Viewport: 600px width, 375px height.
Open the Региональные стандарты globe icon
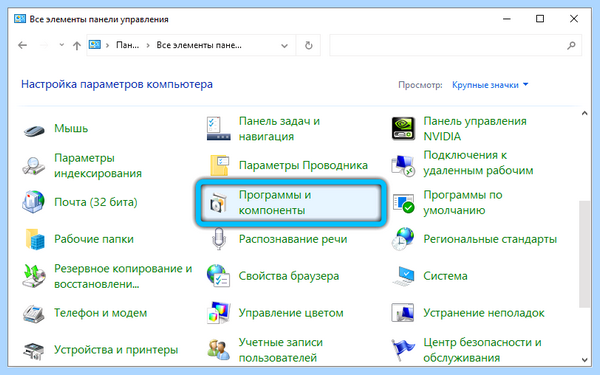pos(403,239)
